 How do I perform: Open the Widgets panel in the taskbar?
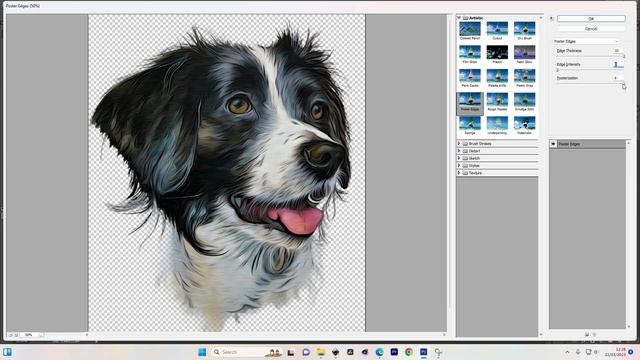coord(7,352)
